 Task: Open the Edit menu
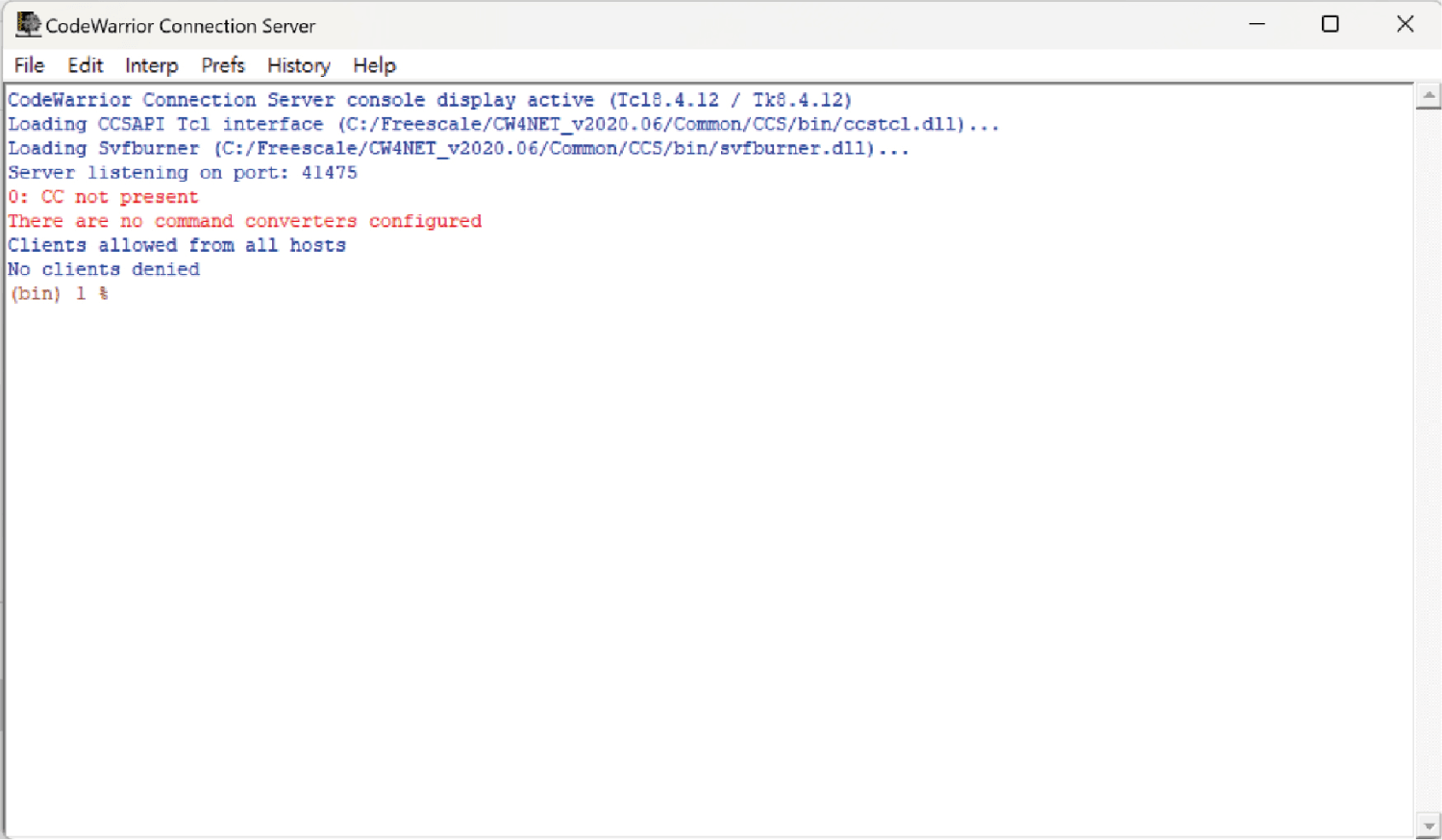(x=85, y=65)
